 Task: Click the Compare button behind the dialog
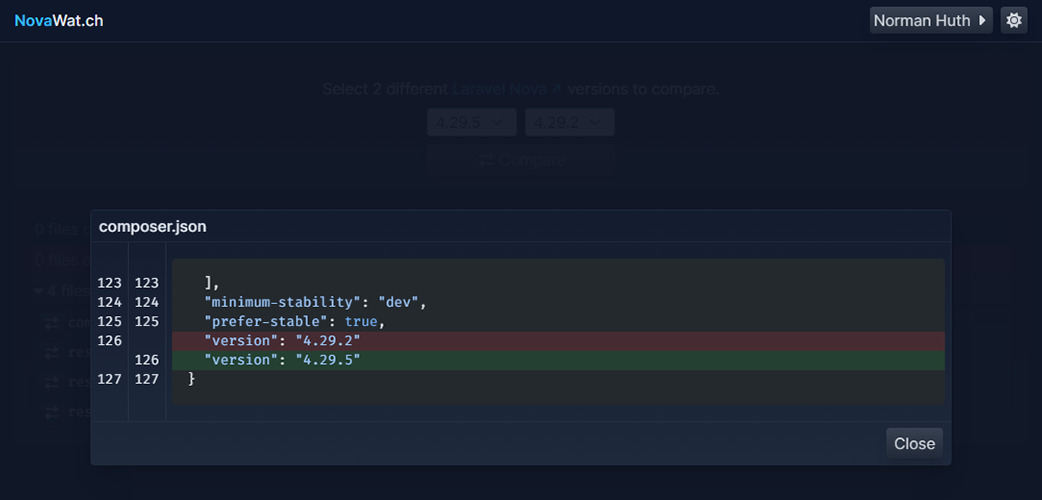tap(521, 160)
